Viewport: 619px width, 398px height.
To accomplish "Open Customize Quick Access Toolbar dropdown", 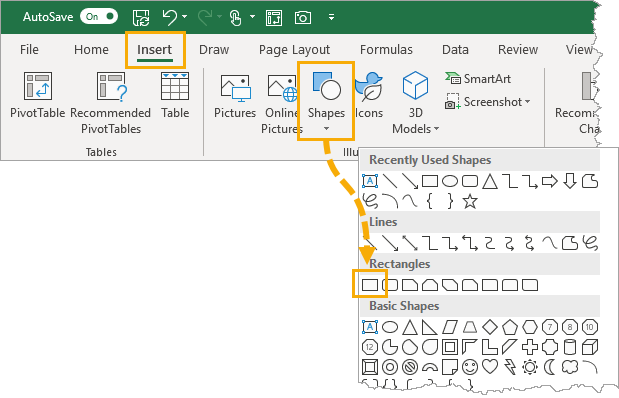I will pos(332,17).
